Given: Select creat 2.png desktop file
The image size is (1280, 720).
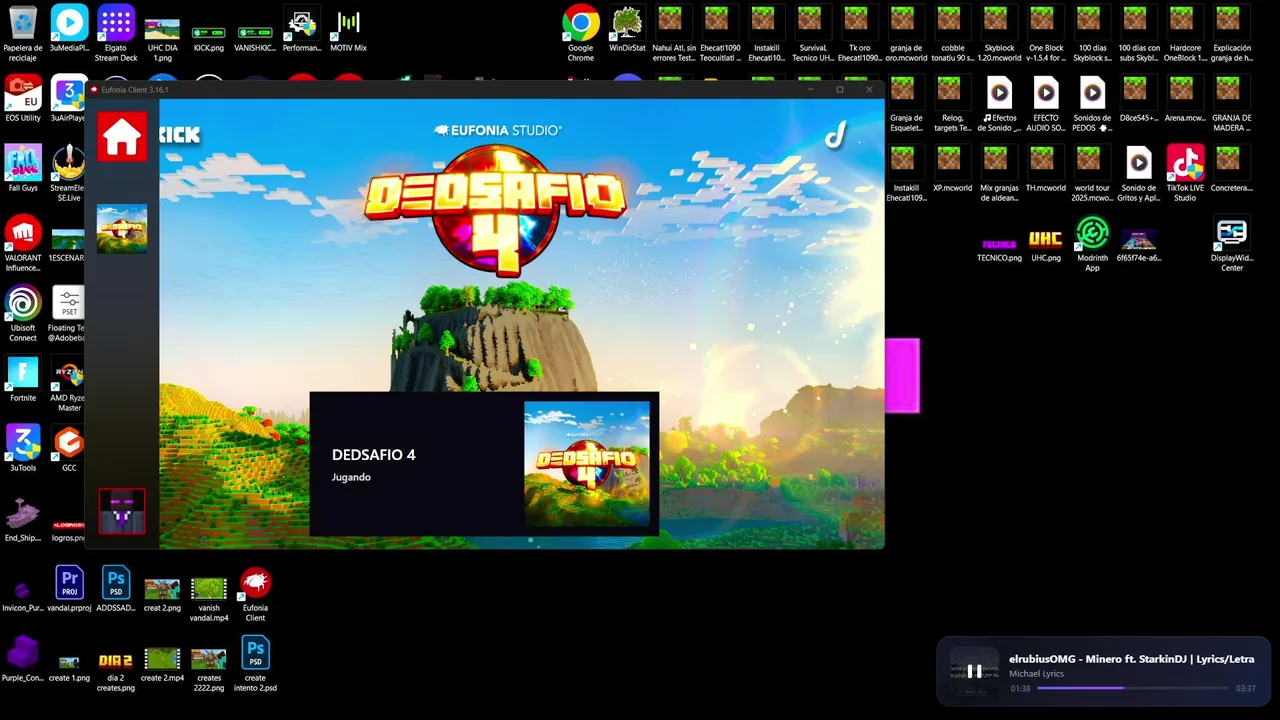Looking at the screenshot, I should [162, 594].
